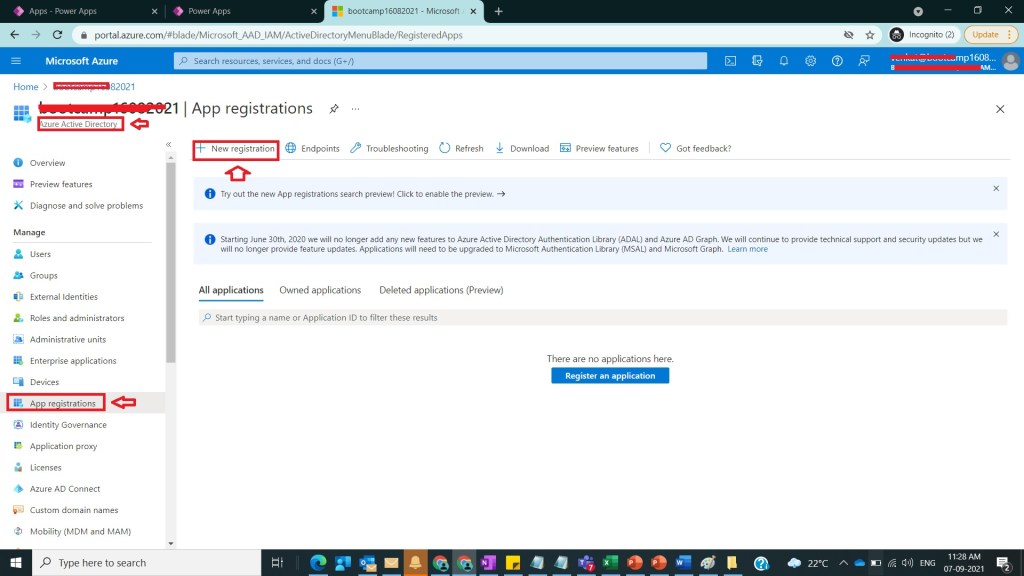1024x576 pixels.
Task: Open Enterprise applications in sidebar
Action: pyautogui.click(x=73, y=361)
